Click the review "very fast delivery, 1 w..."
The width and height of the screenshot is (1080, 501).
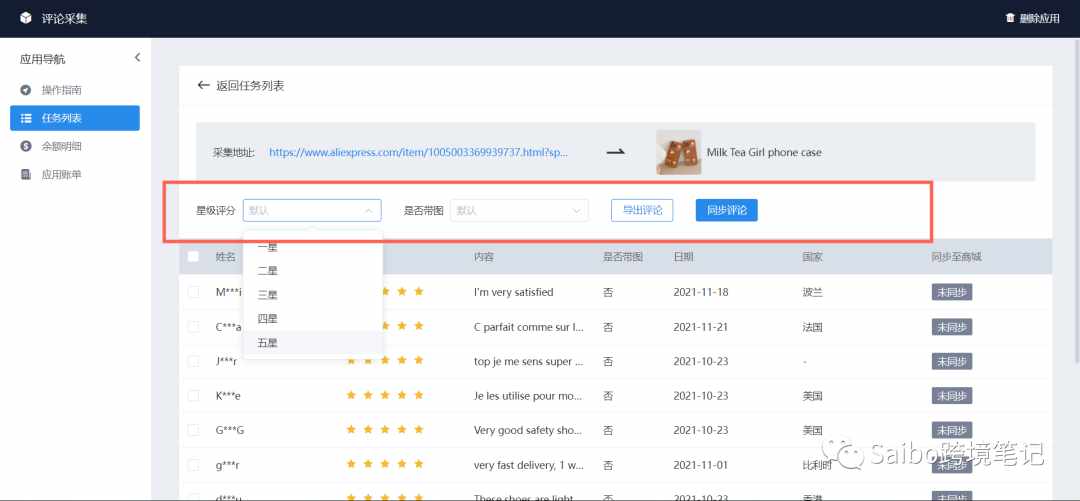529,464
